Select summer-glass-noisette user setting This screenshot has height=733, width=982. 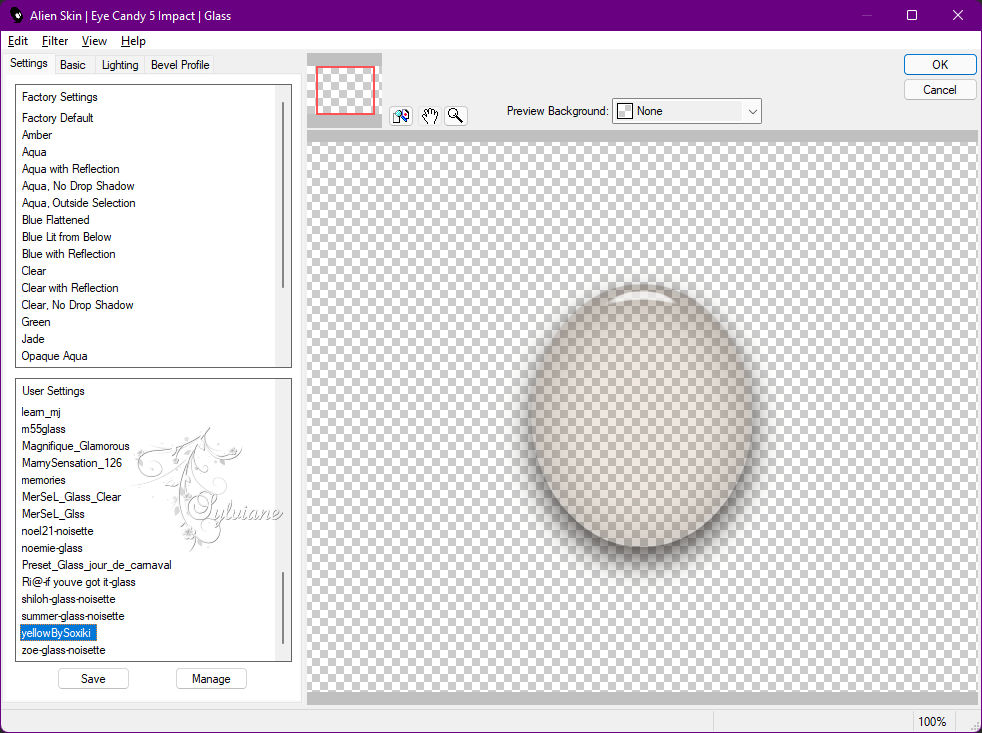[73, 616]
